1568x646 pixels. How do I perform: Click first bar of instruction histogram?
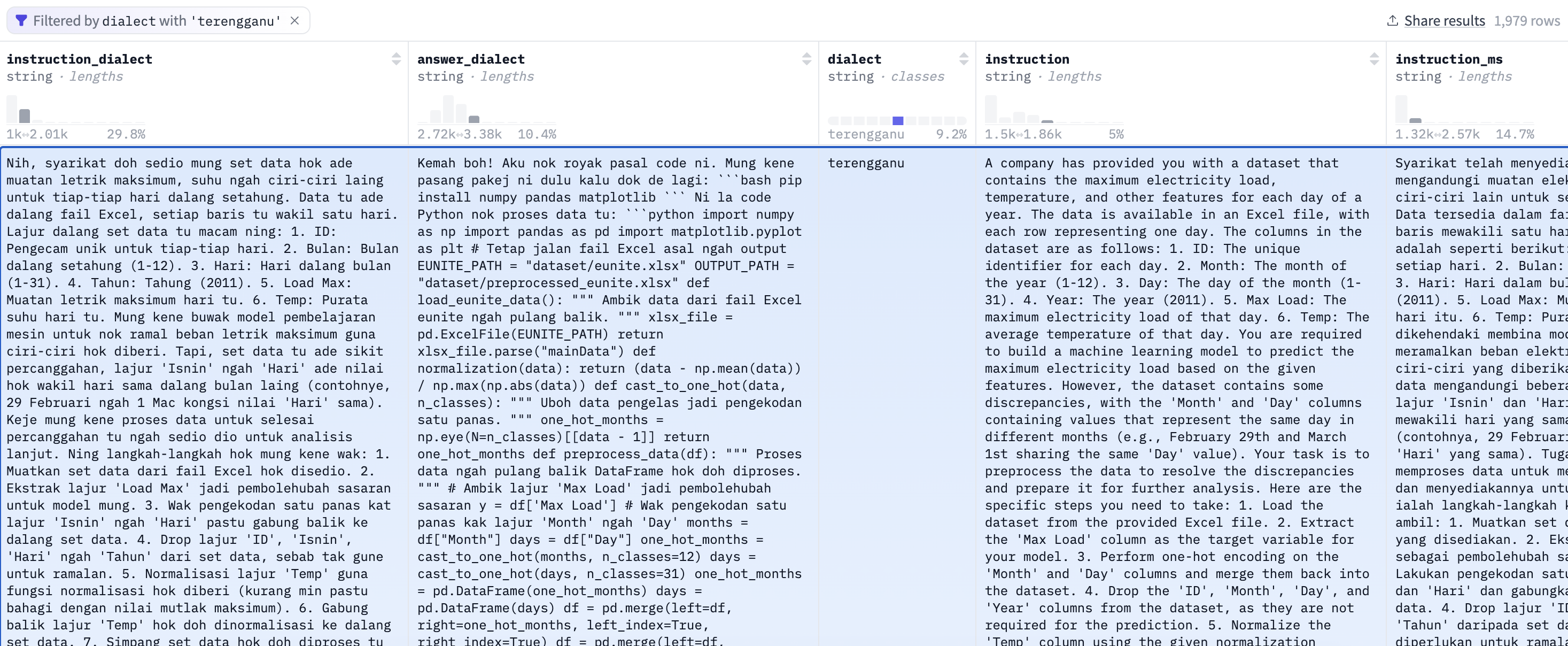click(x=991, y=109)
